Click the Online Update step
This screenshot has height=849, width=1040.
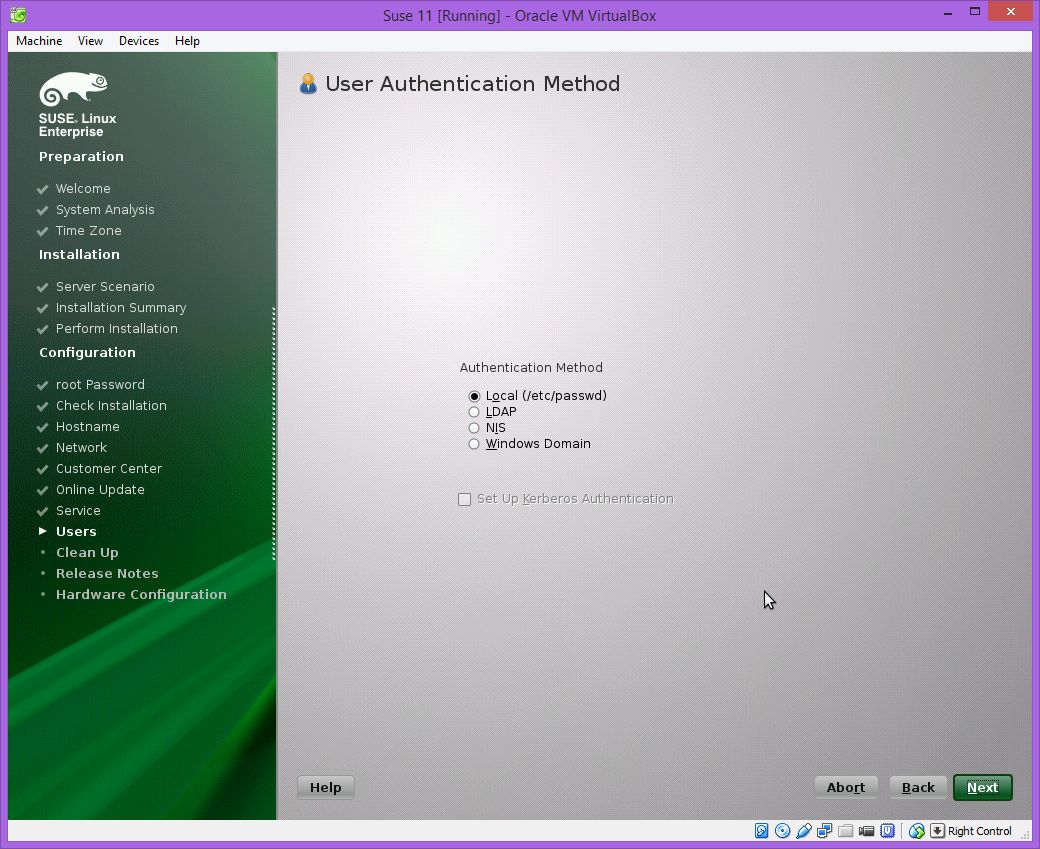(x=100, y=490)
